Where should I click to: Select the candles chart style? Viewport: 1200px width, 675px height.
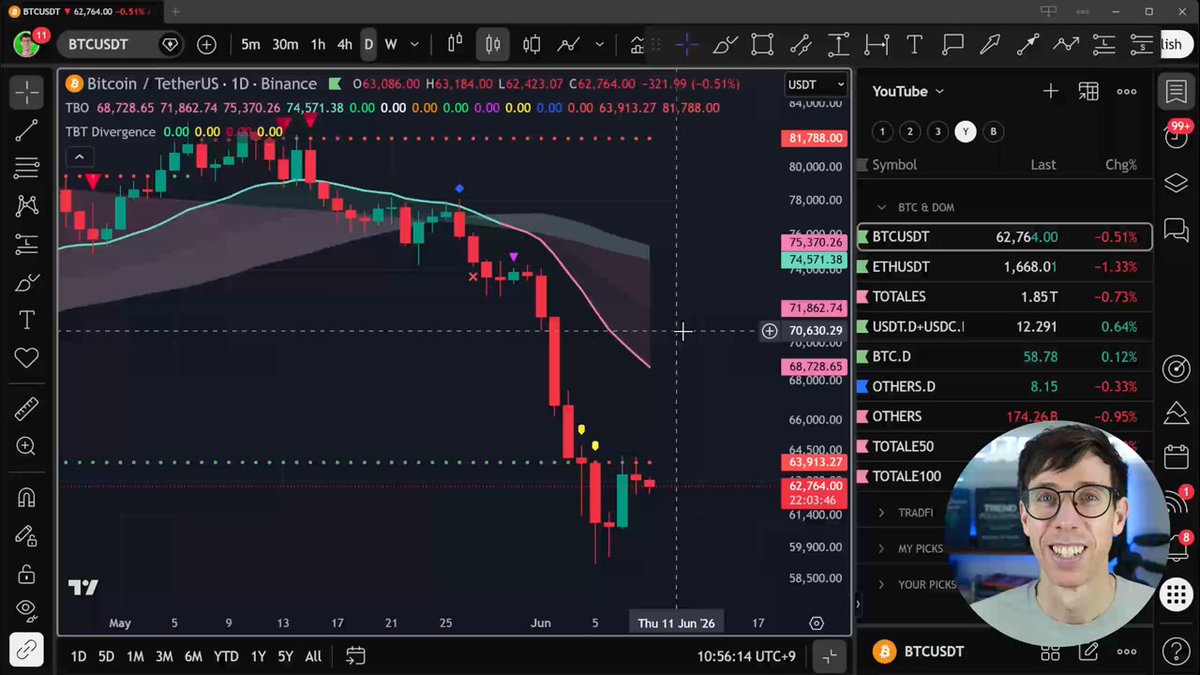point(492,44)
